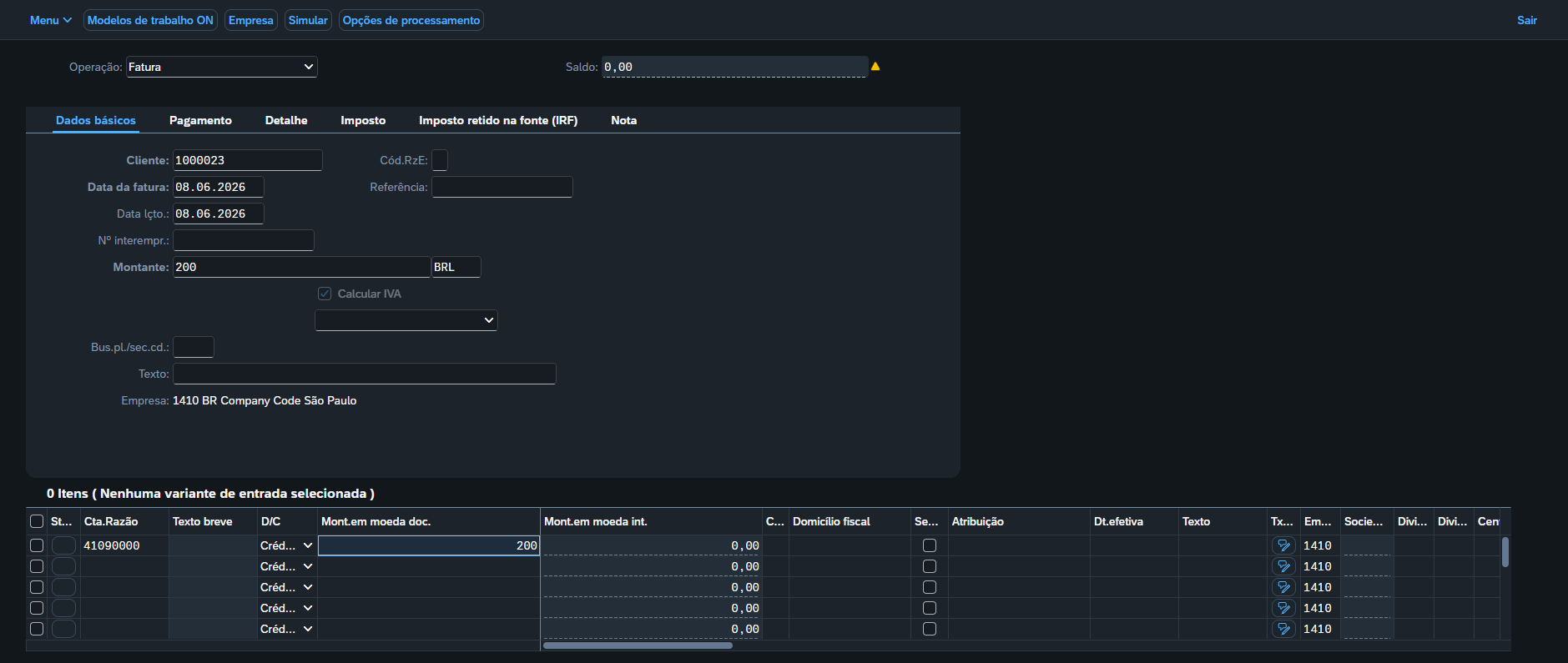
Task: Click Modelos de trabalho ON button
Action: [x=150, y=20]
